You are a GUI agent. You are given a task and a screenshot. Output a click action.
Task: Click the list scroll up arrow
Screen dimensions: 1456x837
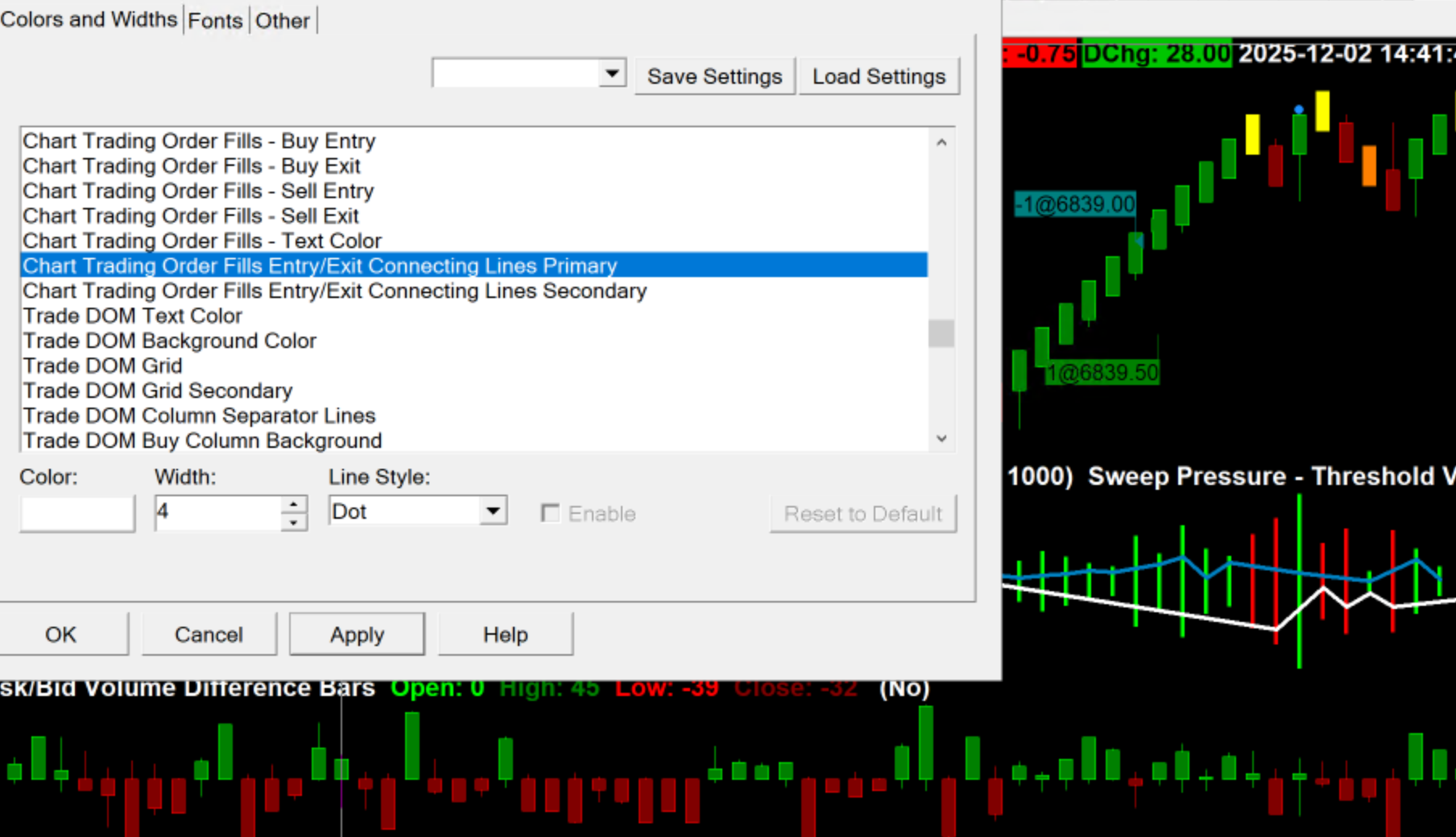[x=941, y=143]
